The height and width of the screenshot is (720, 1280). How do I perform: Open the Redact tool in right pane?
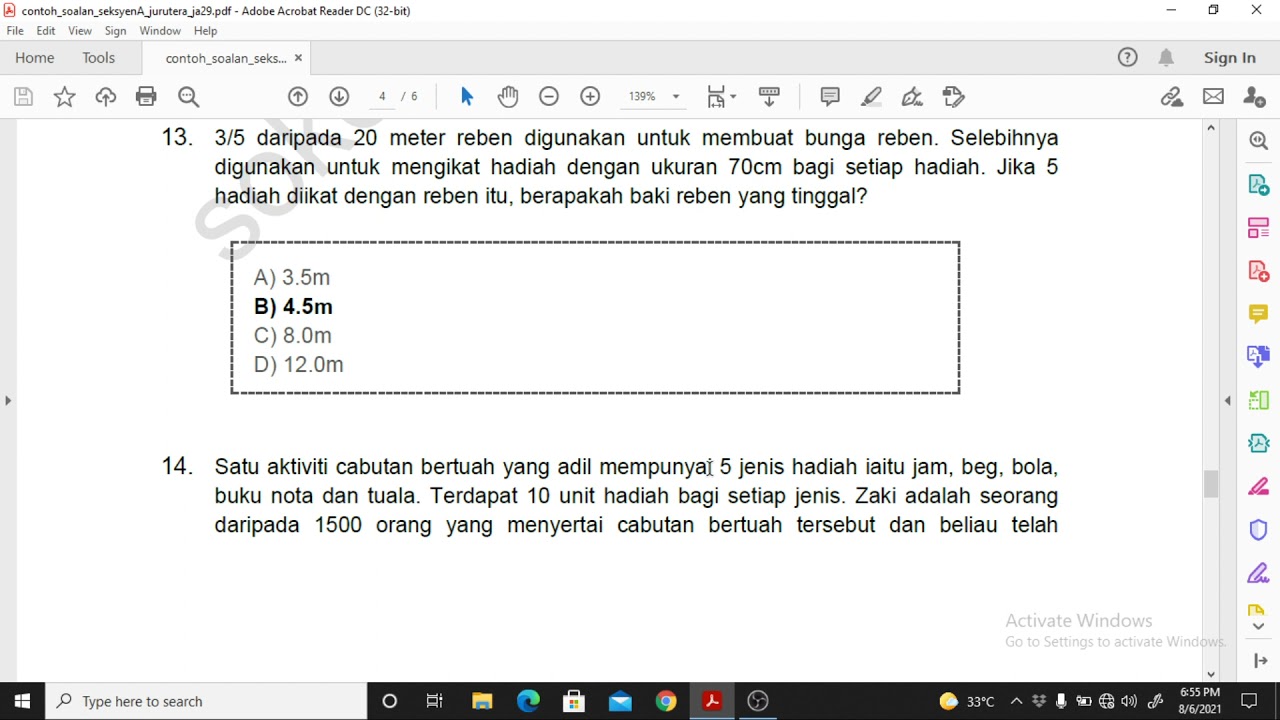(x=1258, y=487)
